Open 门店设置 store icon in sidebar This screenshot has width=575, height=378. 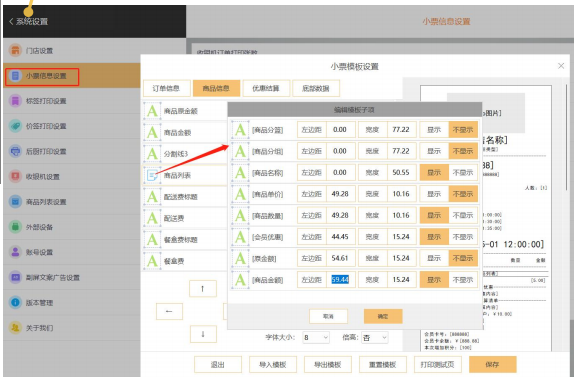pyautogui.click(x=15, y=50)
